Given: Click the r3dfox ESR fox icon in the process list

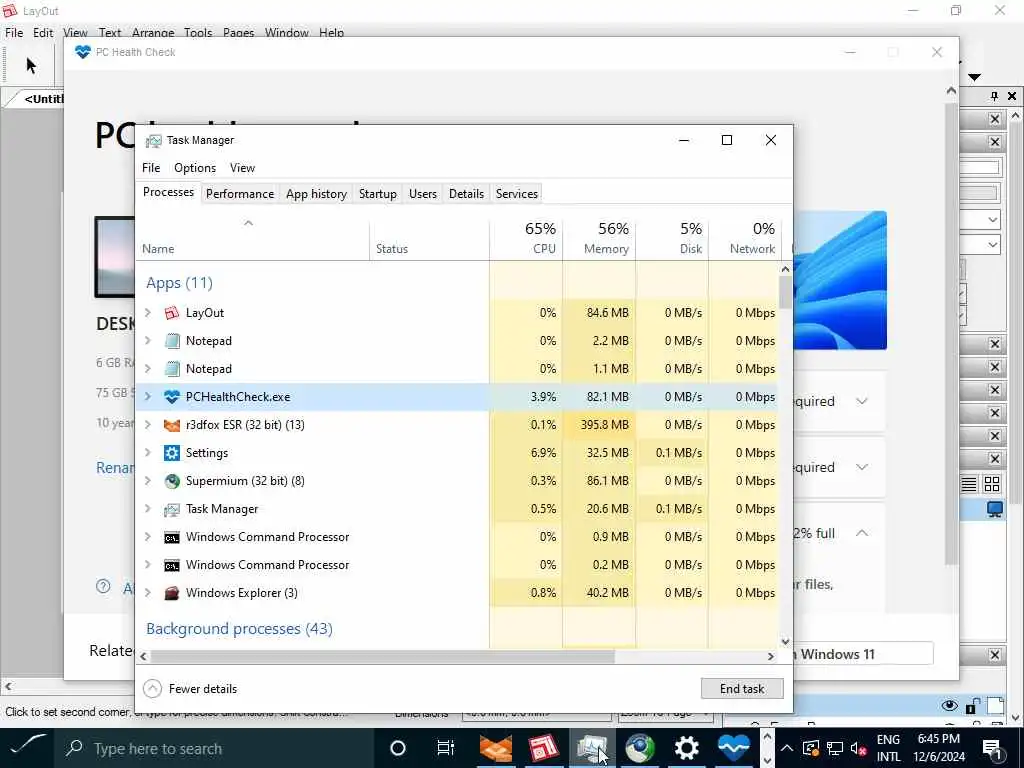Looking at the screenshot, I should (172, 425).
